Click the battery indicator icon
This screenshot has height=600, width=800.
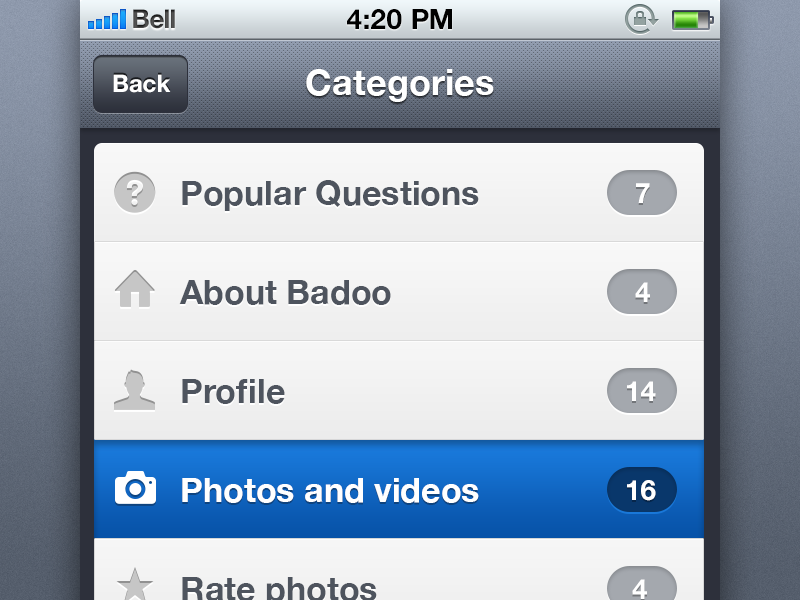[x=692, y=19]
